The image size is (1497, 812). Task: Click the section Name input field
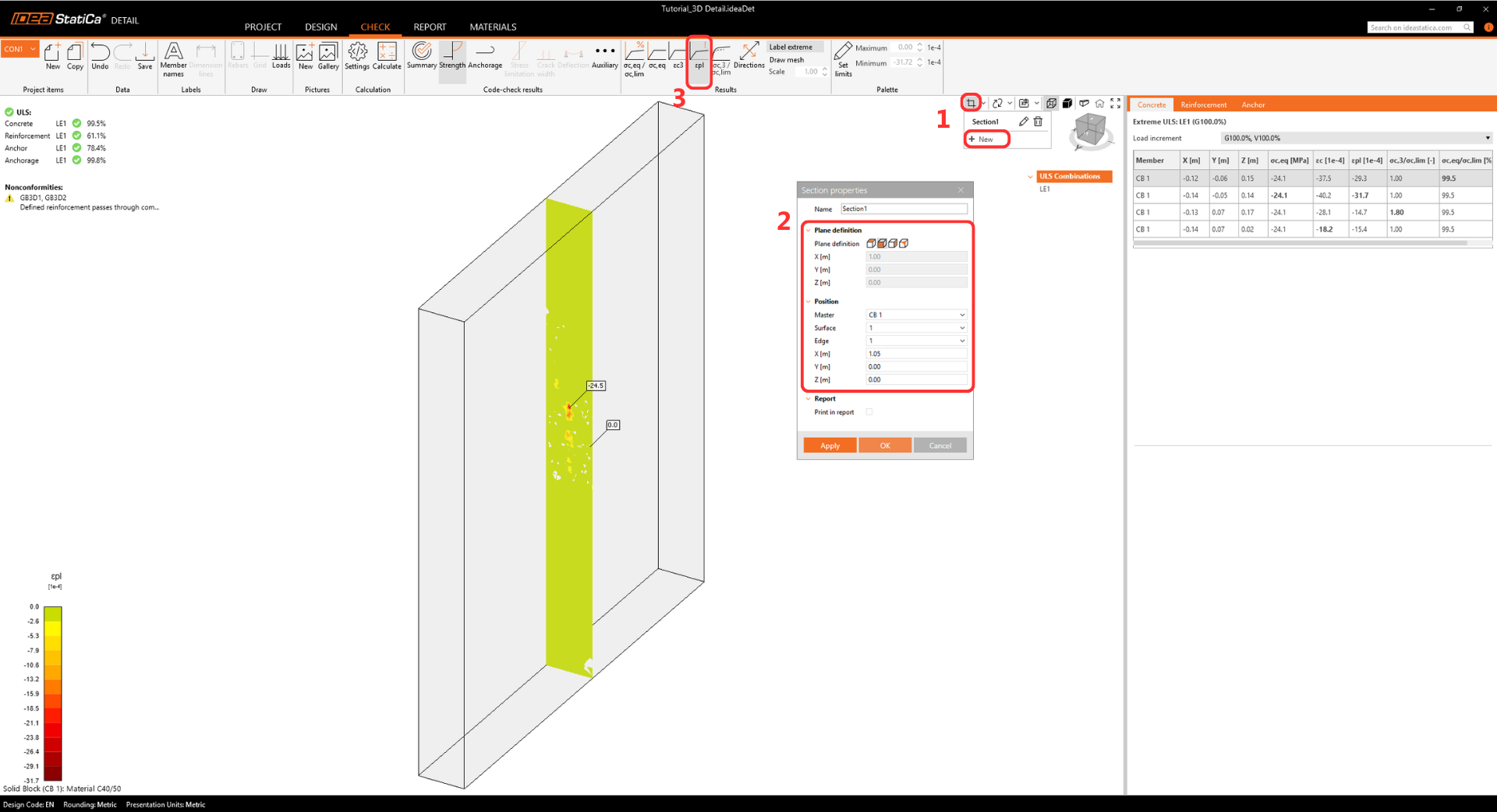[904, 209]
